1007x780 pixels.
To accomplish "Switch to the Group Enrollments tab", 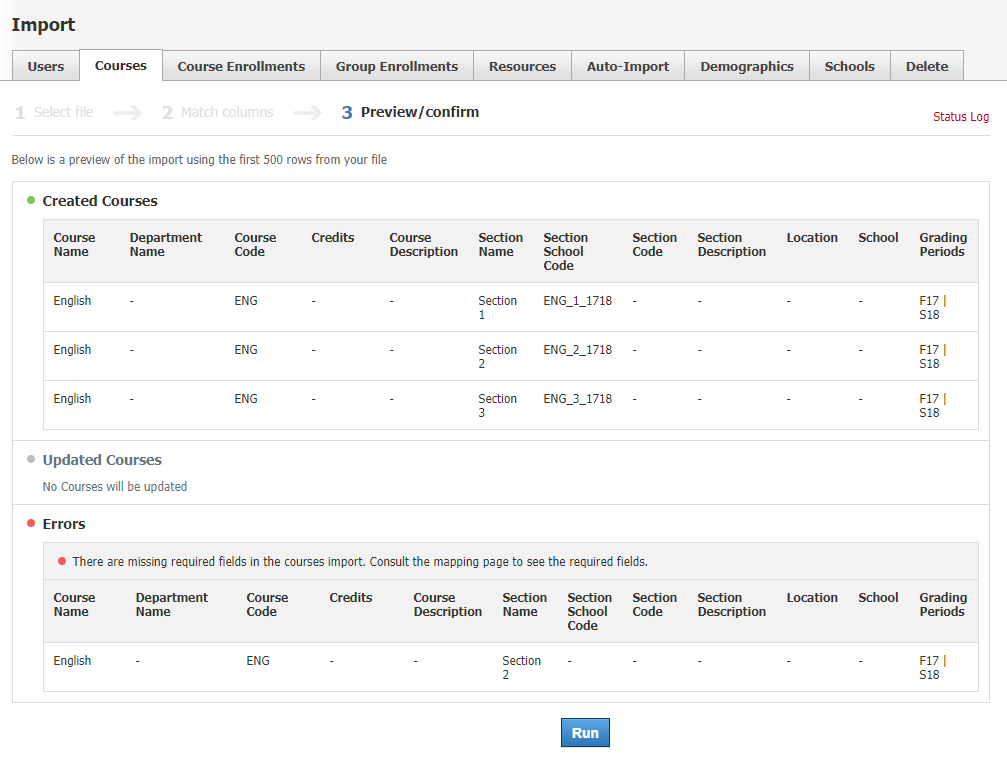I will (x=396, y=66).
